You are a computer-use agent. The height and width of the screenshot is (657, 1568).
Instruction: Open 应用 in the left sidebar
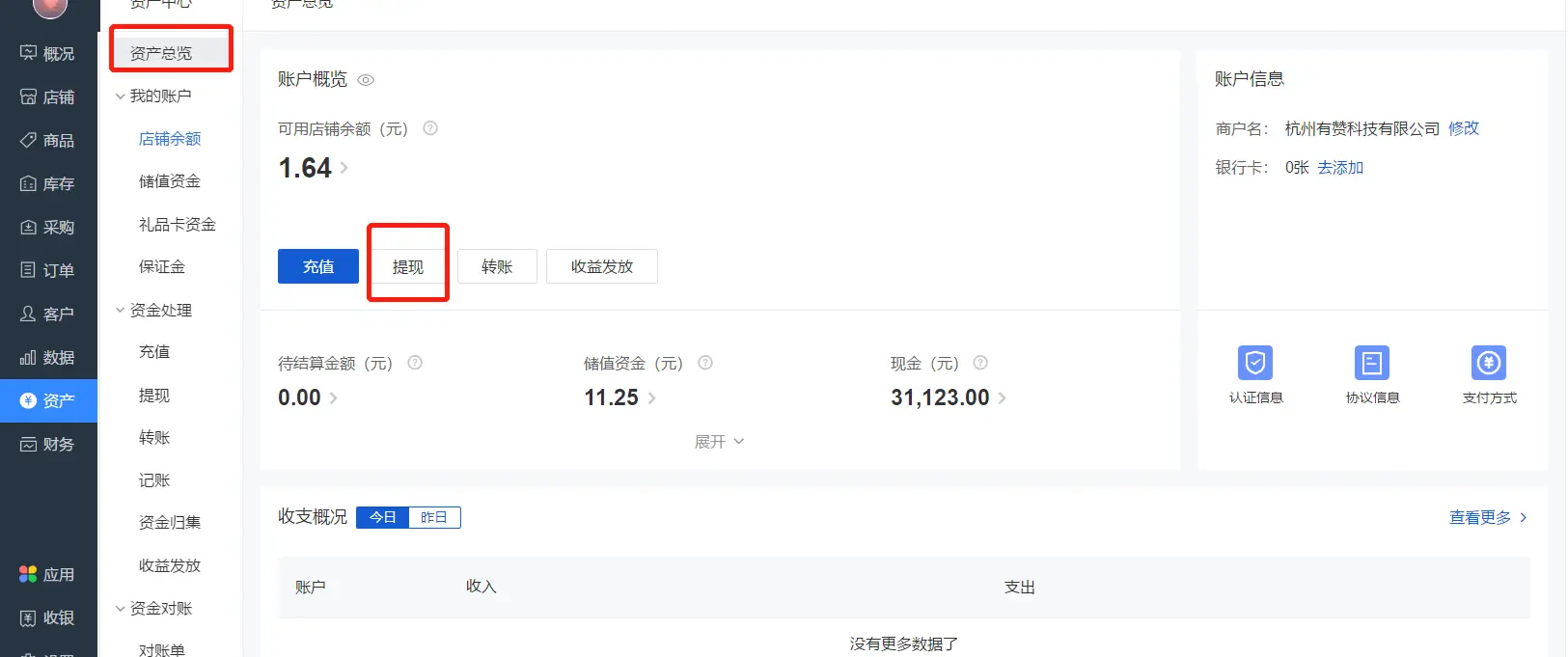pos(48,574)
